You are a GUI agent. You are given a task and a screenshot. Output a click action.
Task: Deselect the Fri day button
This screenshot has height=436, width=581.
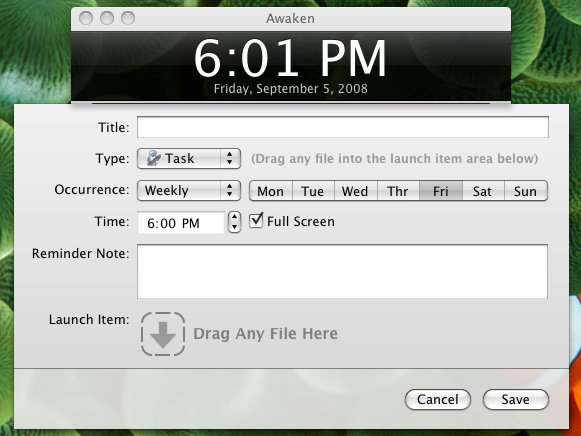click(x=441, y=191)
